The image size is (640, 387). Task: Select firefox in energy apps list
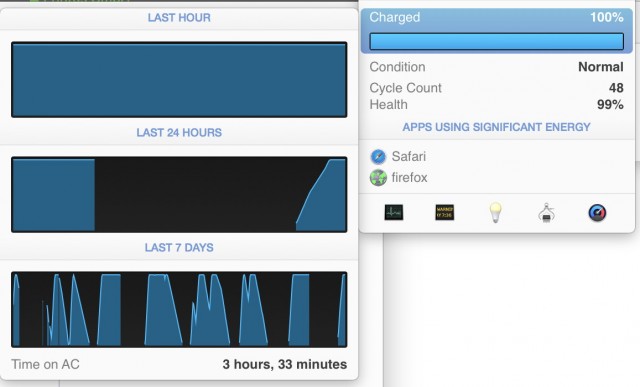pyautogui.click(x=409, y=178)
